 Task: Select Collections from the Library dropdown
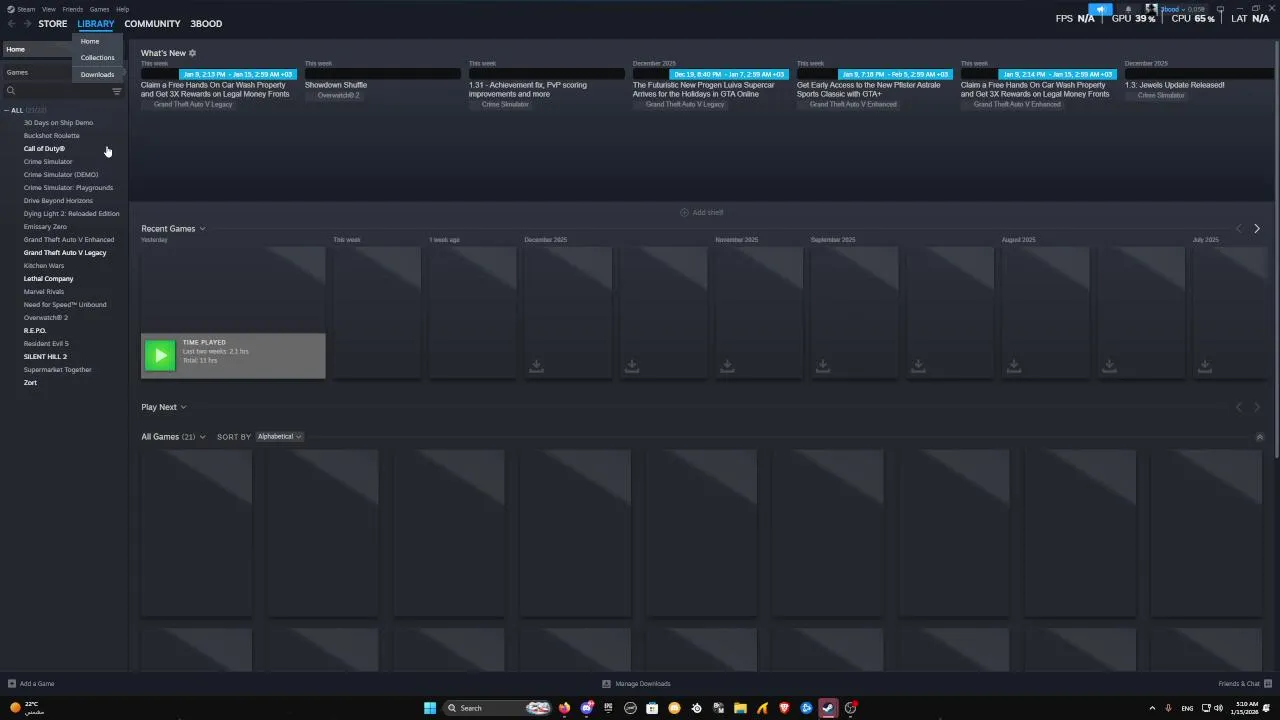[x=98, y=58]
